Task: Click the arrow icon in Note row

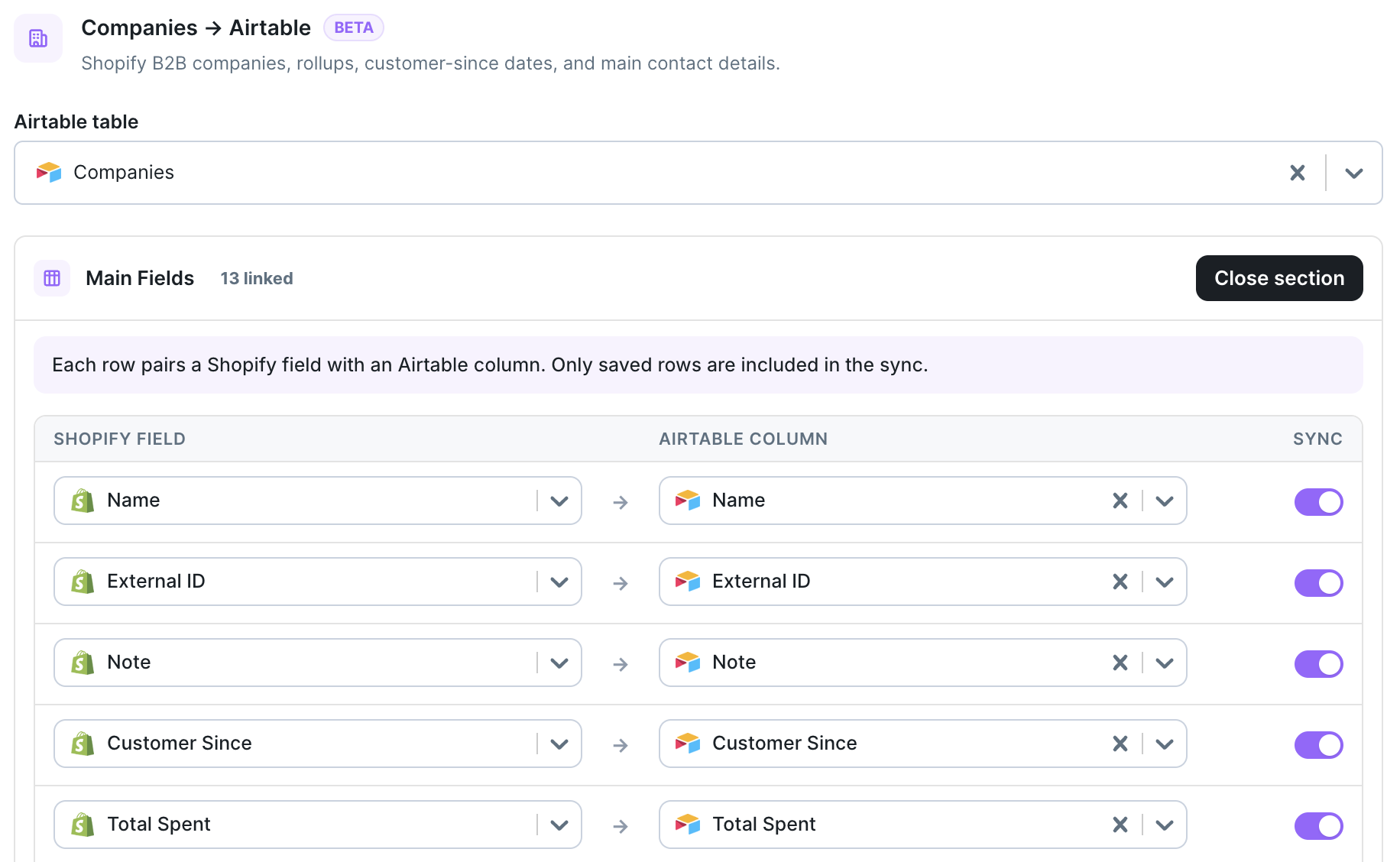Action: (x=621, y=664)
